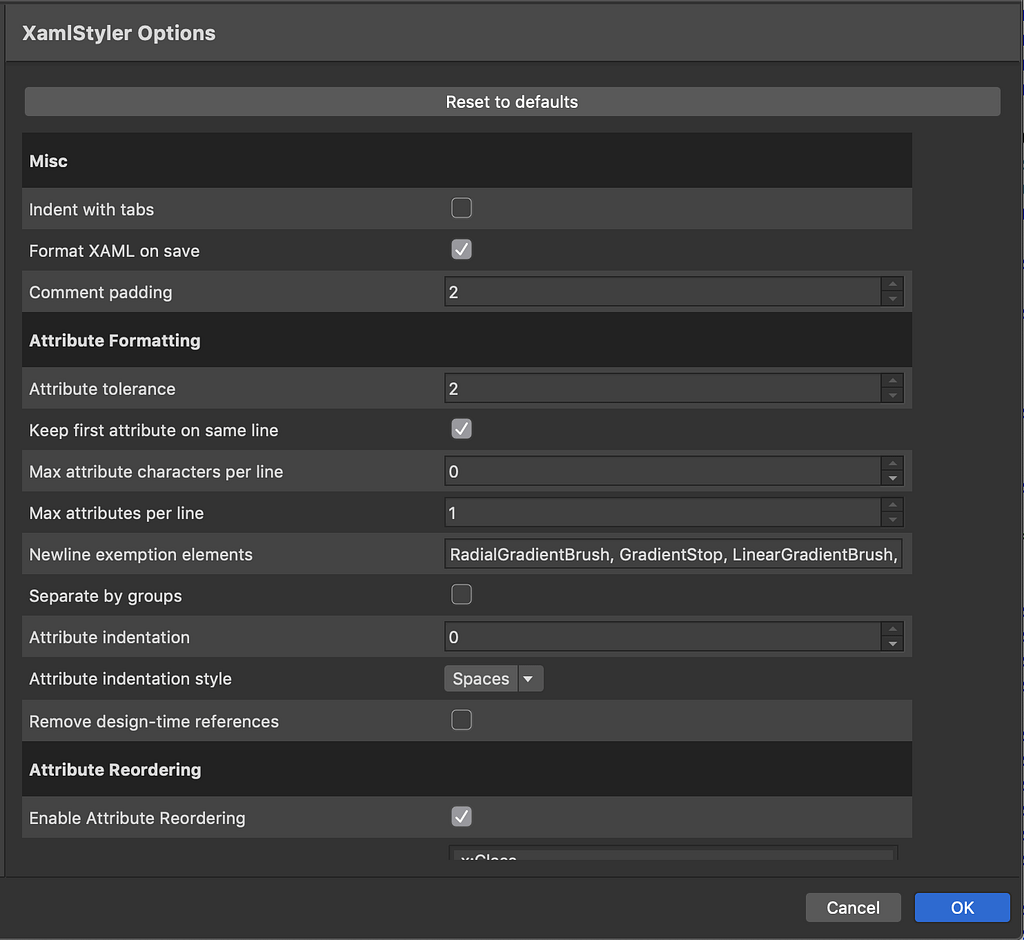Tick the Remove design-time references checkbox
This screenshot has height=940, width=1024.
[x=461, y=720]
